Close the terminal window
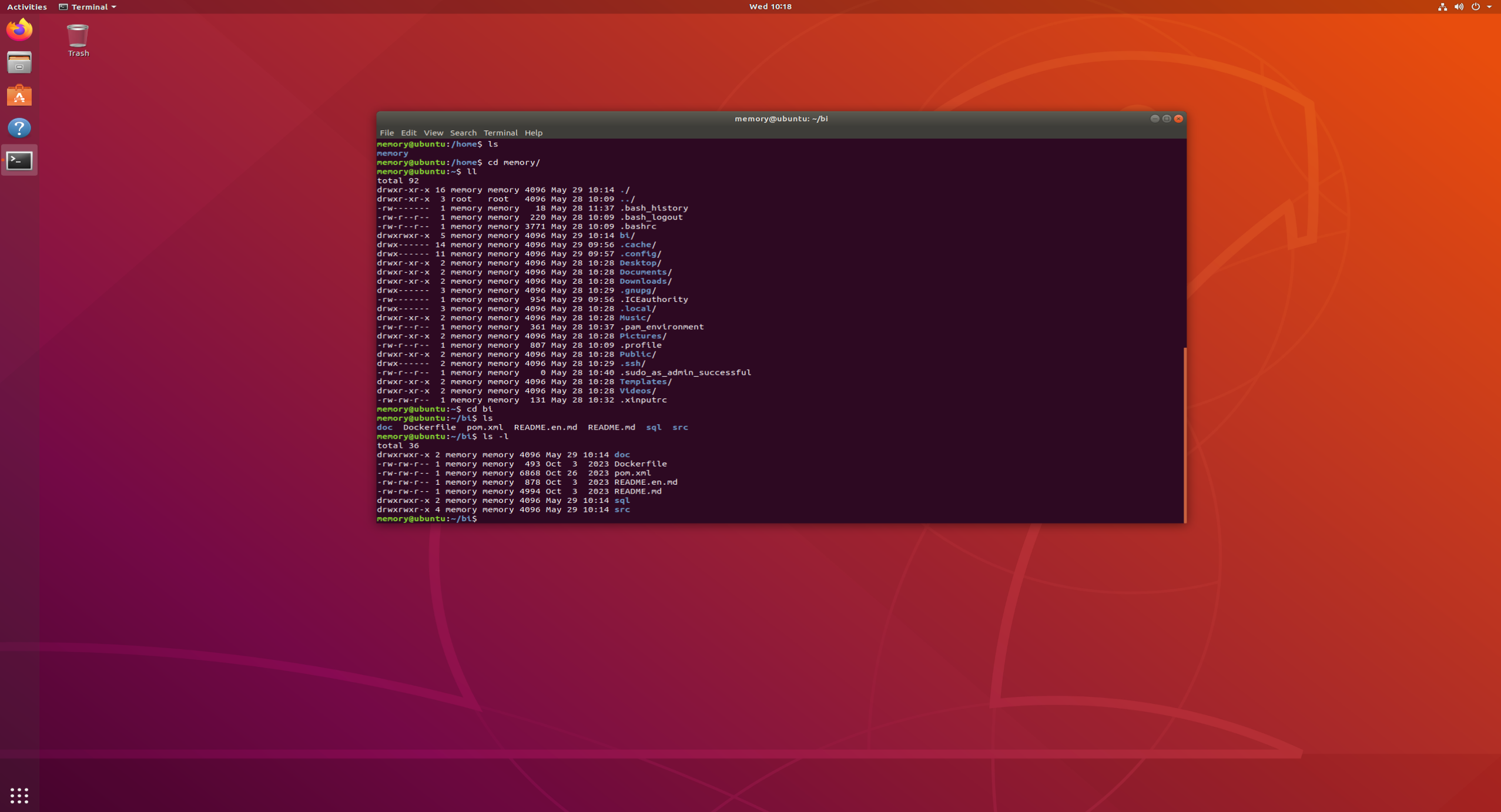The image size is (1501, 812). click(x=1178, y=119)
